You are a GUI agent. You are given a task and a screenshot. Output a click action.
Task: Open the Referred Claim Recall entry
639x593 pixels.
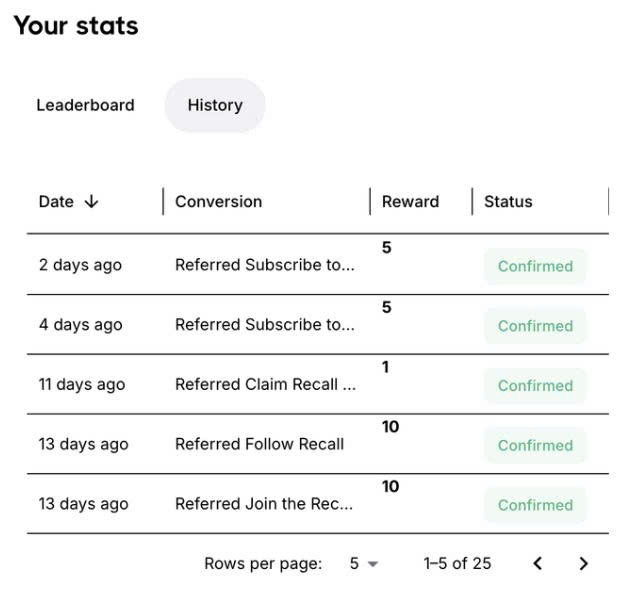(x=265, y=384)
